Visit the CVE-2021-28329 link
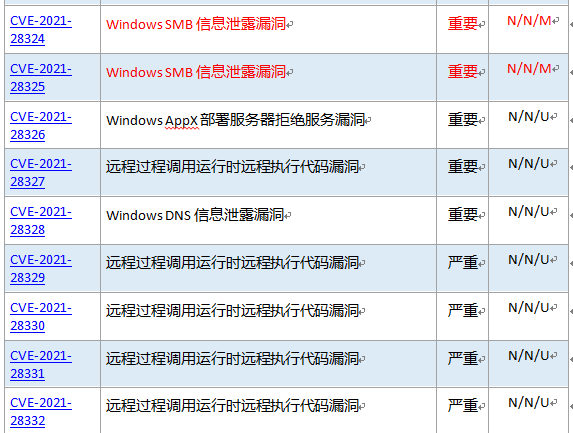Image resolution: width=573 pixels, height=433 pixels. [41, 268]
